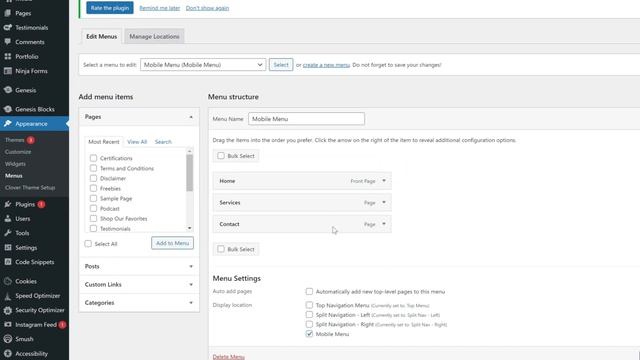The height and width of the screenshot is (360, 640).
Task: Click the Menu Name input field
Action: (307, 119)
